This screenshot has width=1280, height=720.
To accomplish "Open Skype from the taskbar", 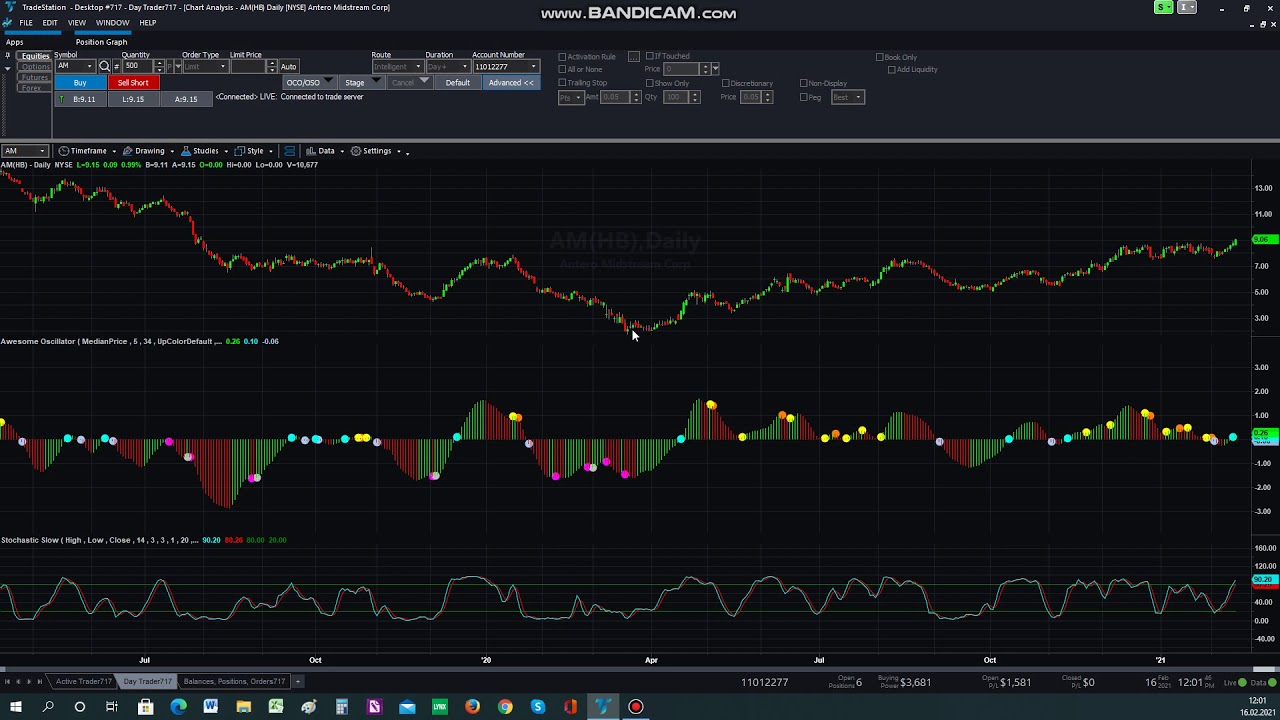I will click(x=538, y=707).
